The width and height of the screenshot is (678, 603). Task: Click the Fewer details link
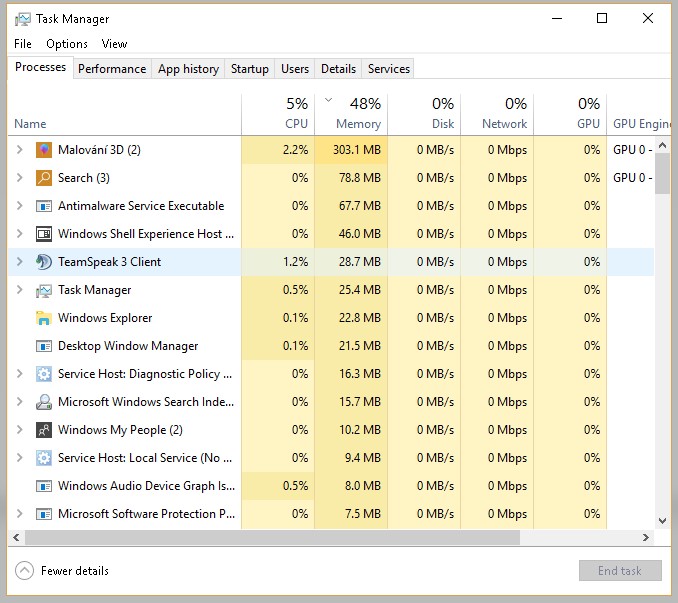tap(75, 571)
